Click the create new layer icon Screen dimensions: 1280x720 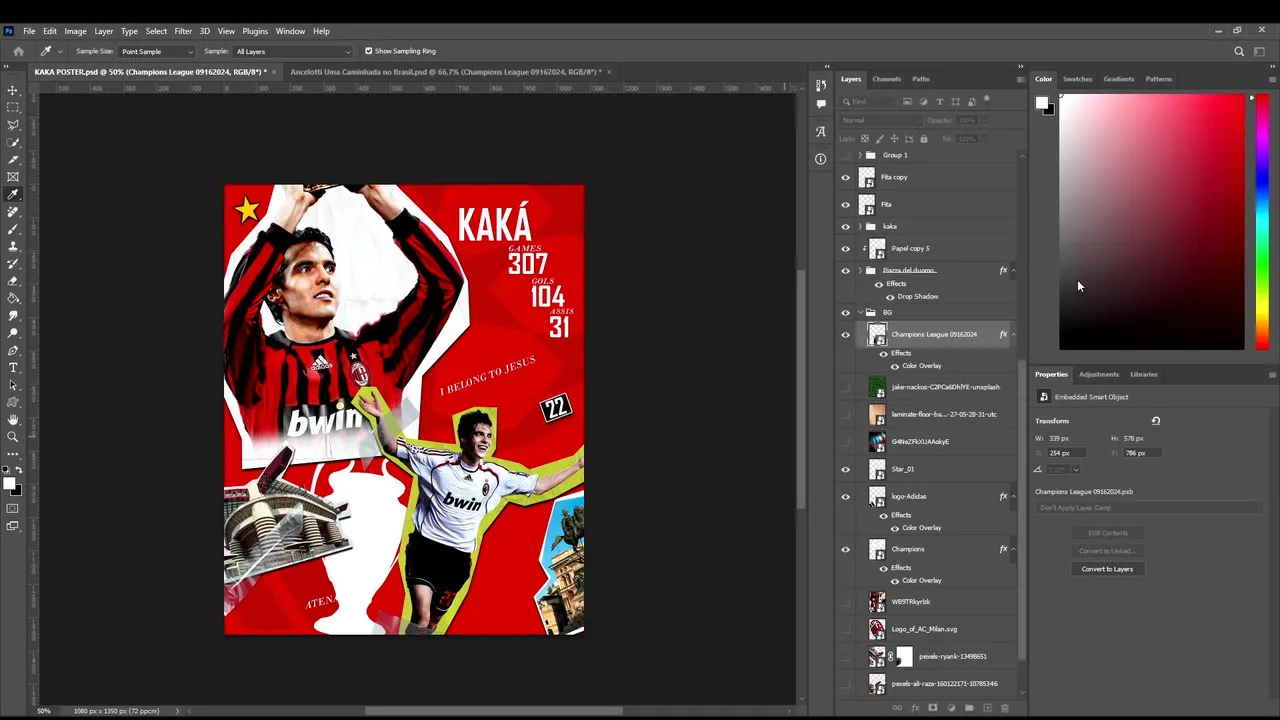point(987,708)
